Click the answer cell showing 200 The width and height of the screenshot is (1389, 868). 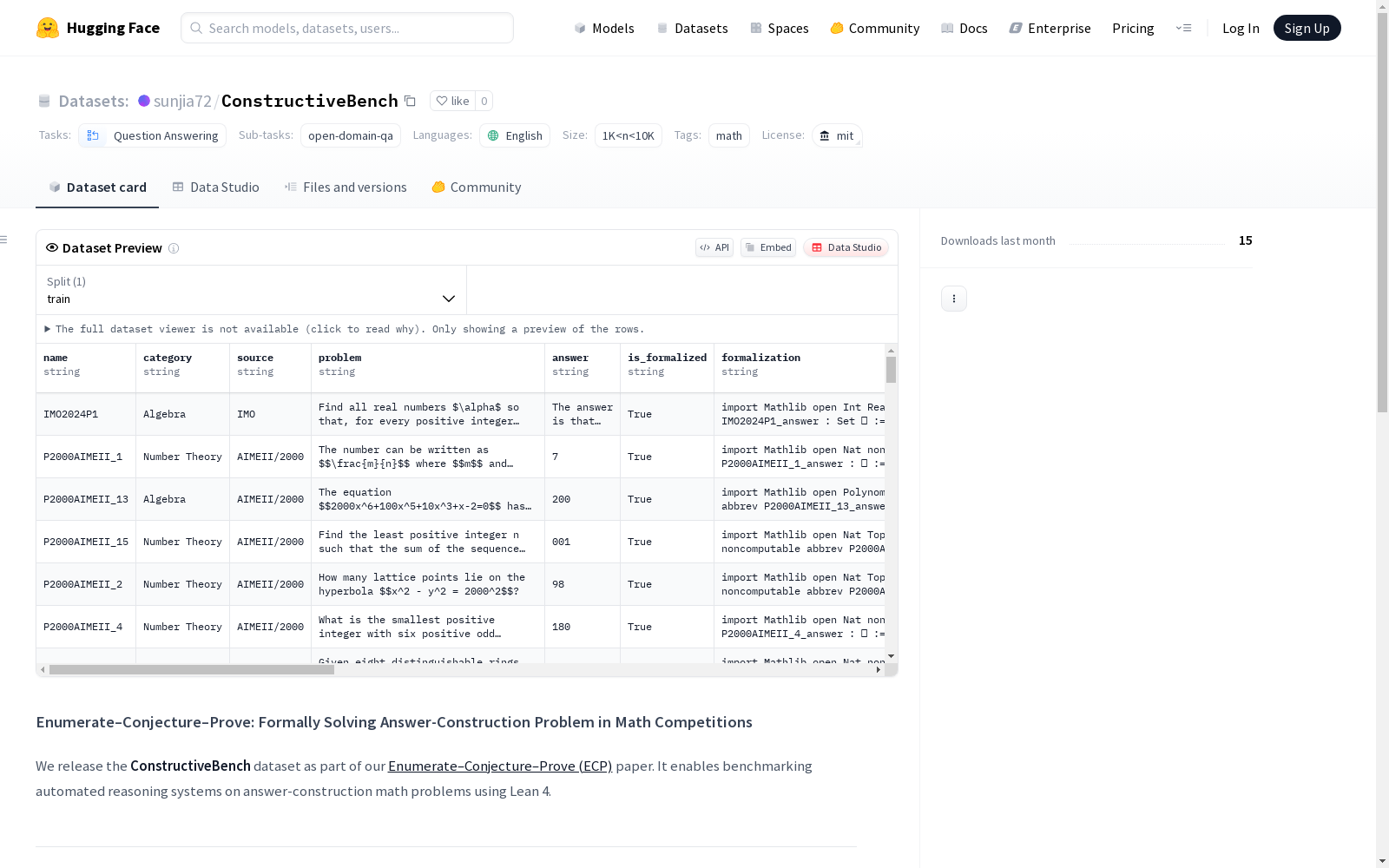(x=583, y=499)
